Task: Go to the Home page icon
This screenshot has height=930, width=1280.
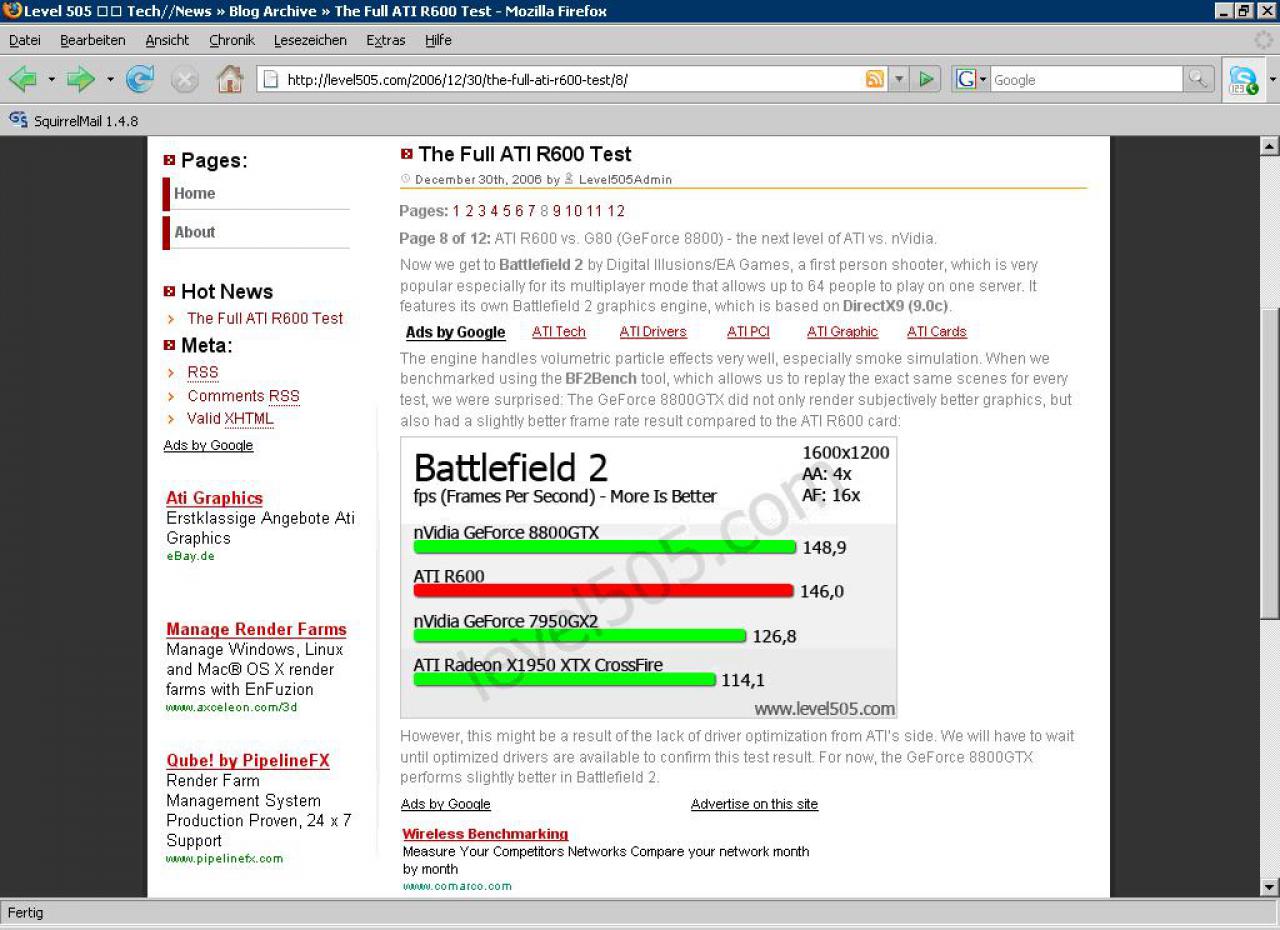Action: coord(230,79)
